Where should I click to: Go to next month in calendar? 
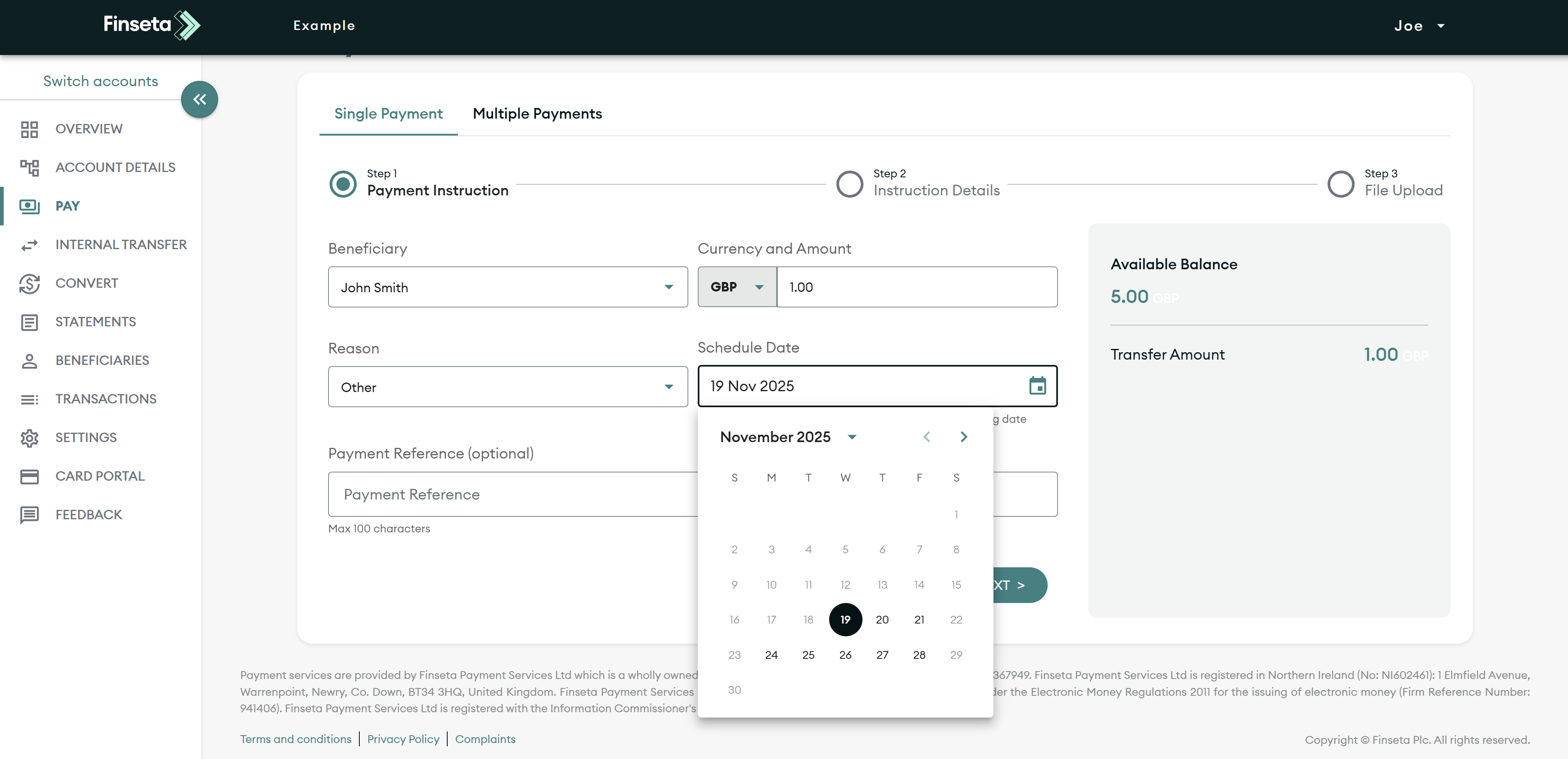(x=963, y=437)
